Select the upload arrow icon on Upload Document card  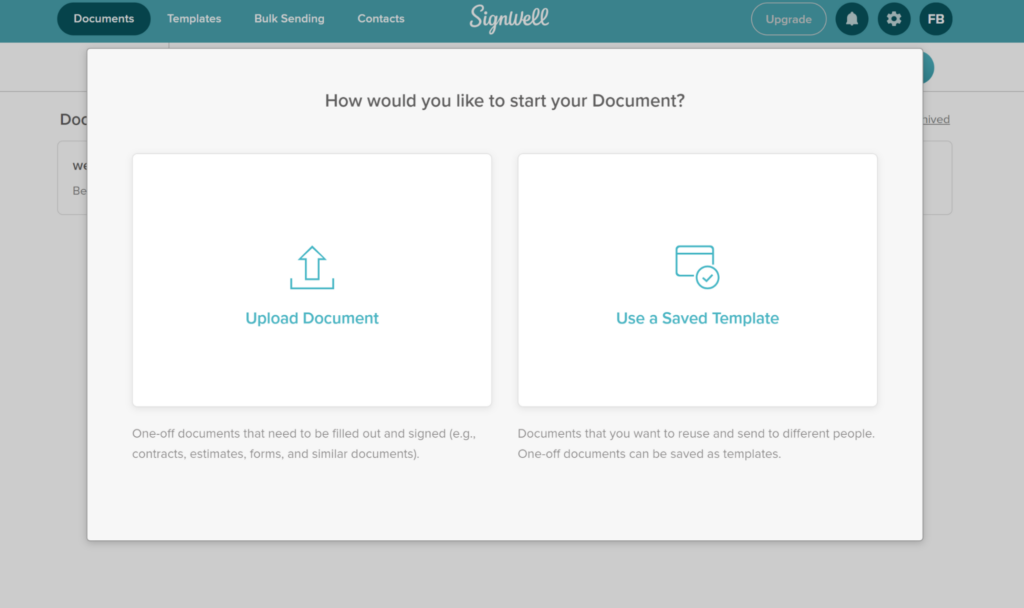tap(311, 265)
